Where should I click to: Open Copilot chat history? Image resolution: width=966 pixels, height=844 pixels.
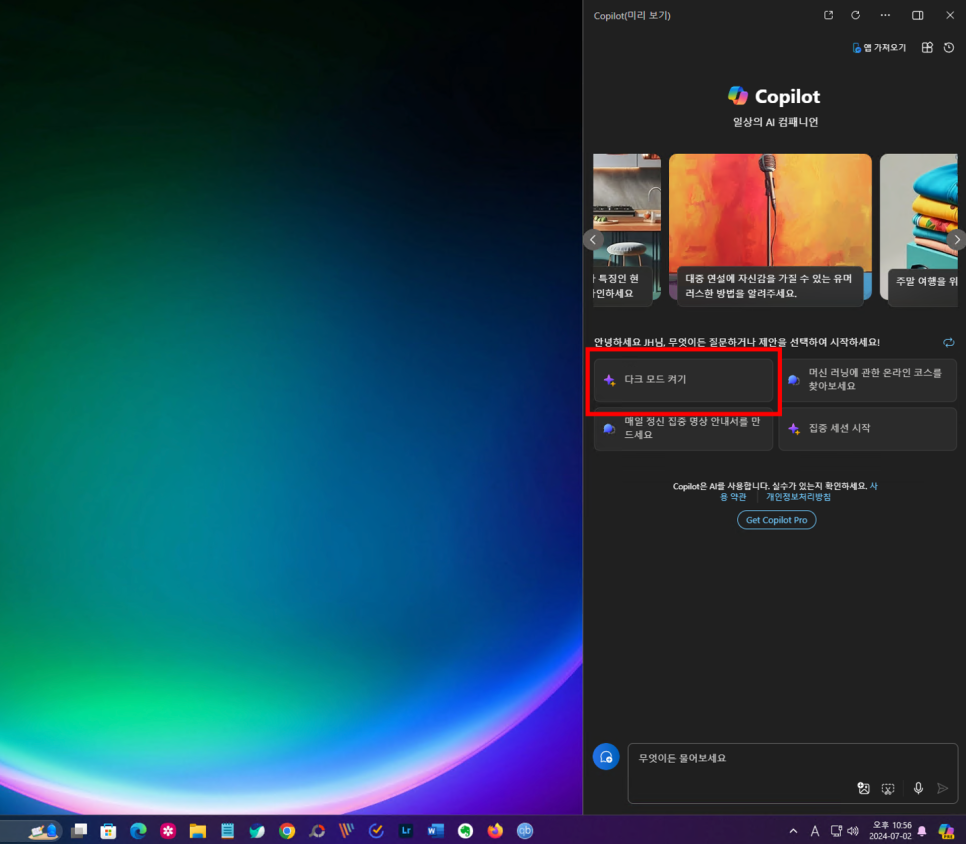949,47
